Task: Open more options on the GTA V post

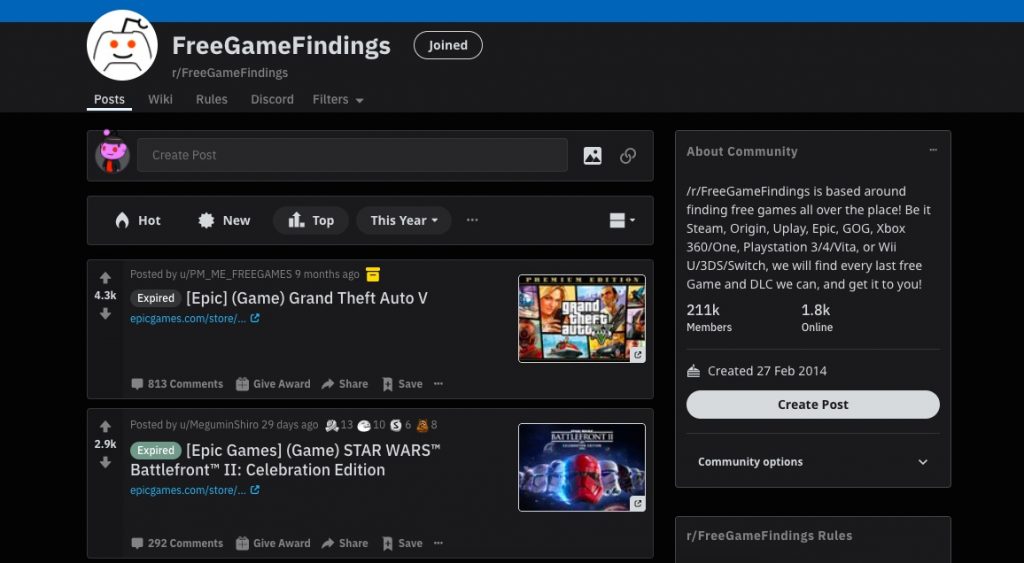Action: point(438,383)
